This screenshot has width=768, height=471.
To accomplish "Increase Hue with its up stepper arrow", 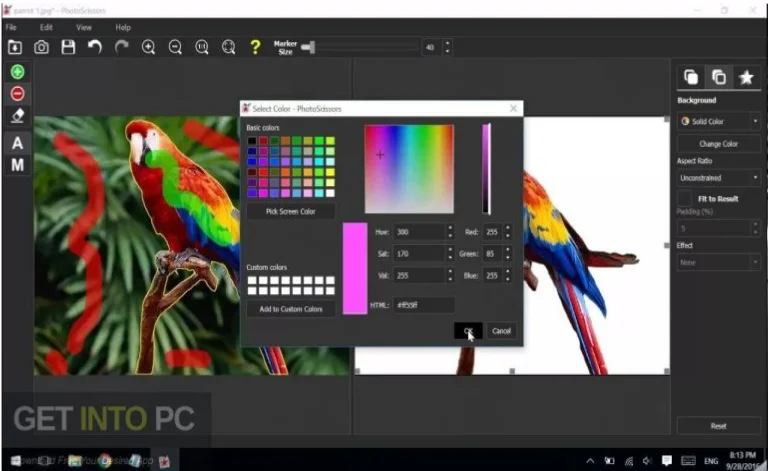I will point(450,228).
